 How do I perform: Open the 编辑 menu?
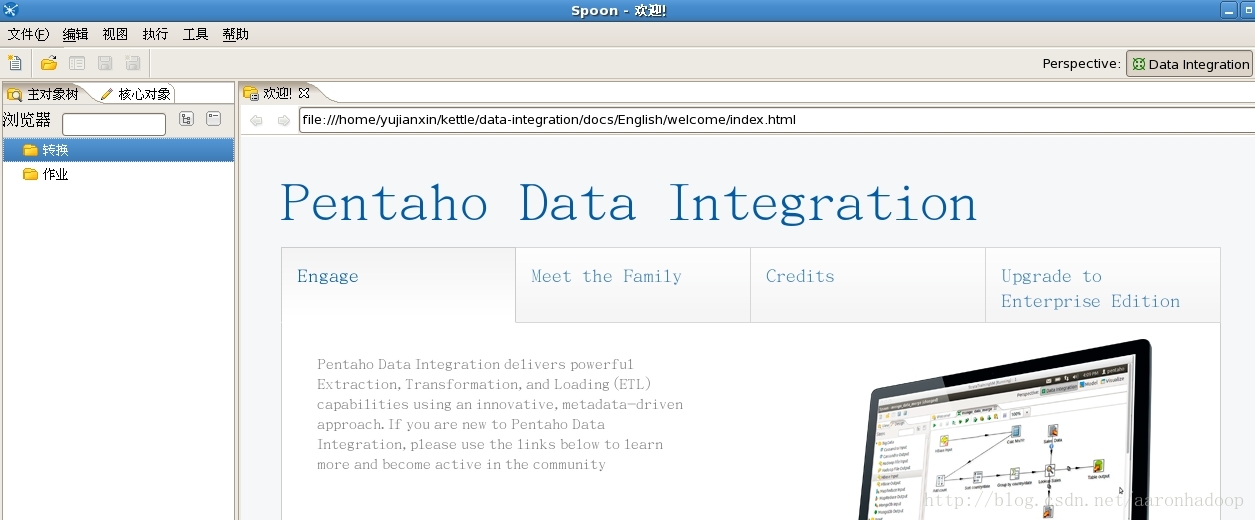pyautogui.click(x=75, y=34)
